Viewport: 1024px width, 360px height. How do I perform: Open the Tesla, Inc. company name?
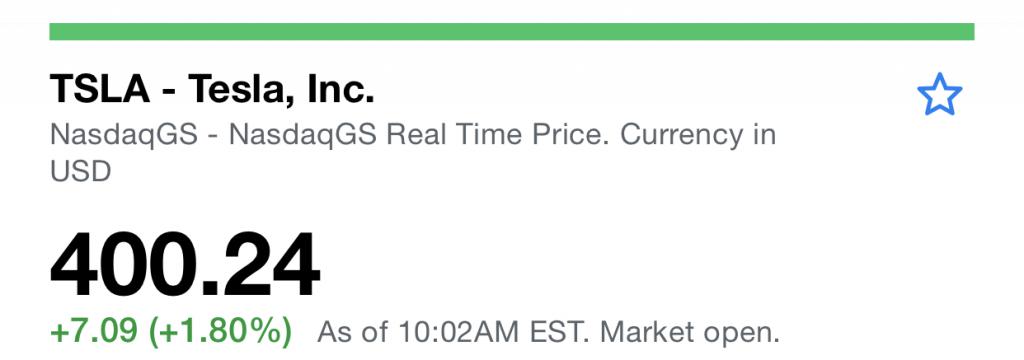pyautogui.click(x=281, y=90)
